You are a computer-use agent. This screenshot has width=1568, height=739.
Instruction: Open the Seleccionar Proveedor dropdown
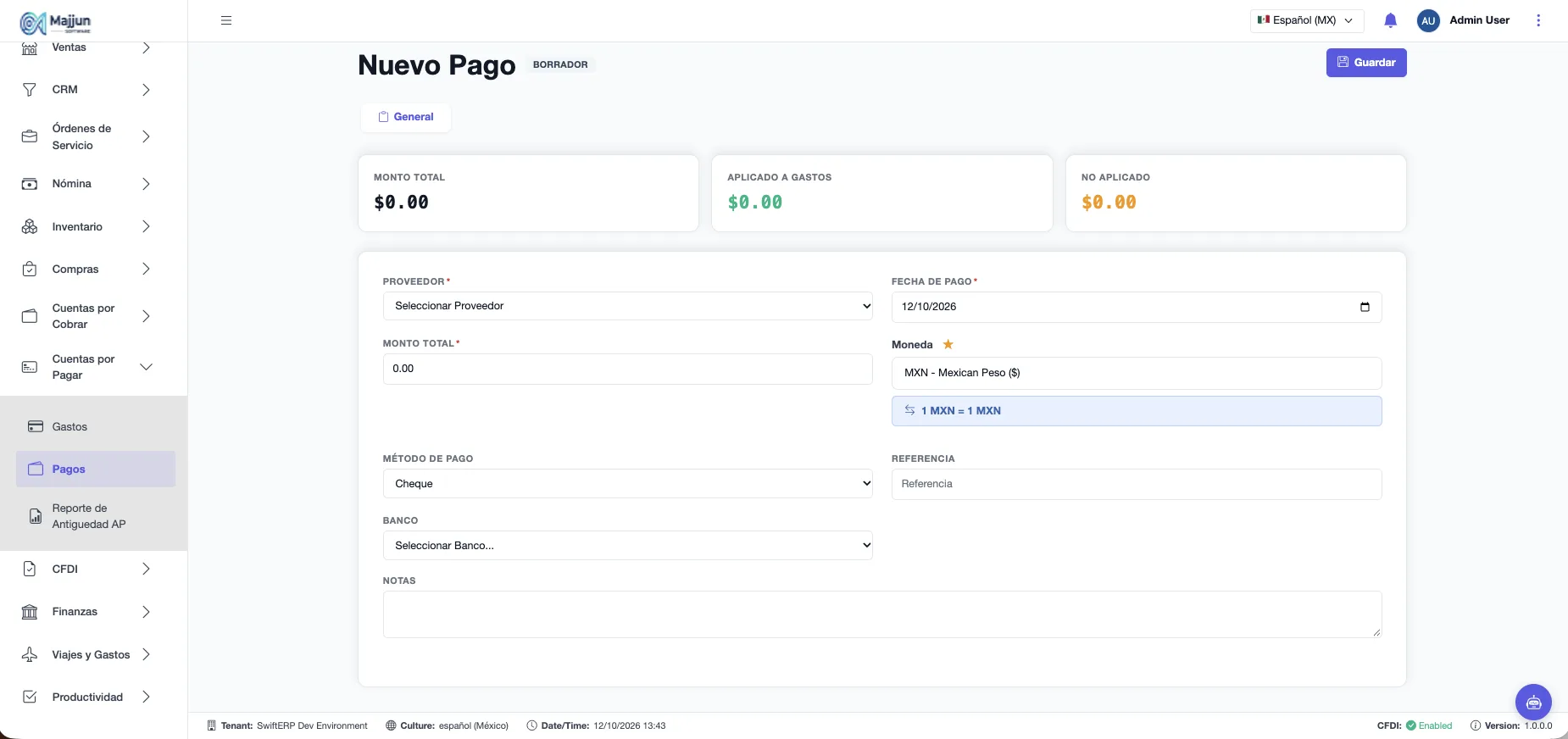point(627,306)
